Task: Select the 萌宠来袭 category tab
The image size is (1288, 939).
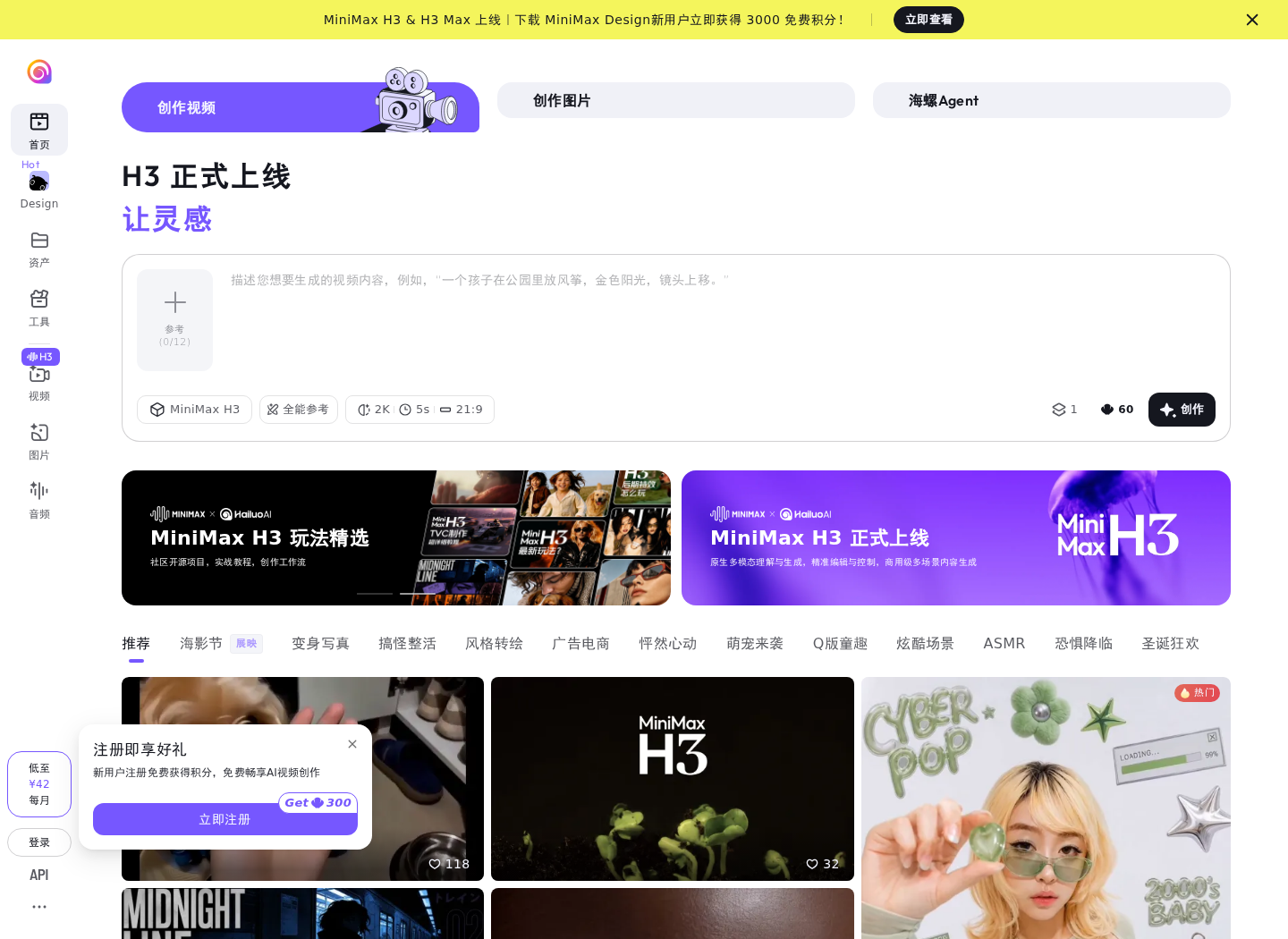Action: (755, 644)
